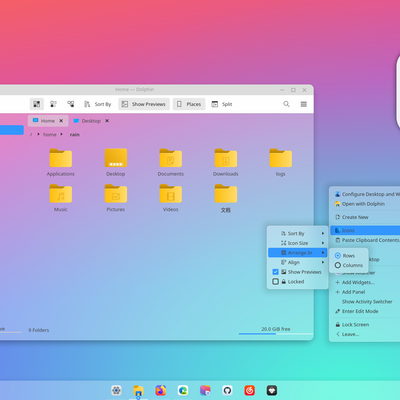Click the 9 Folders status text

39,330
